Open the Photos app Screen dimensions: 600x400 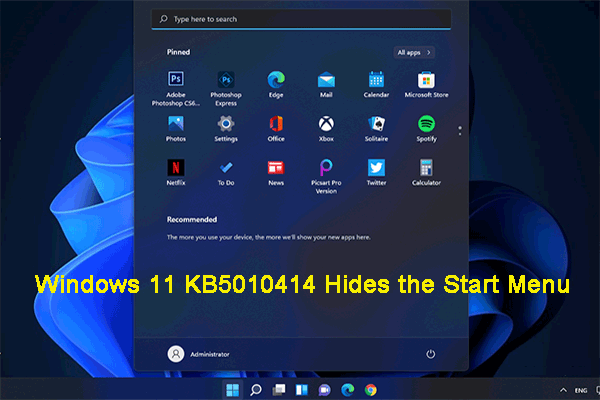176,129
